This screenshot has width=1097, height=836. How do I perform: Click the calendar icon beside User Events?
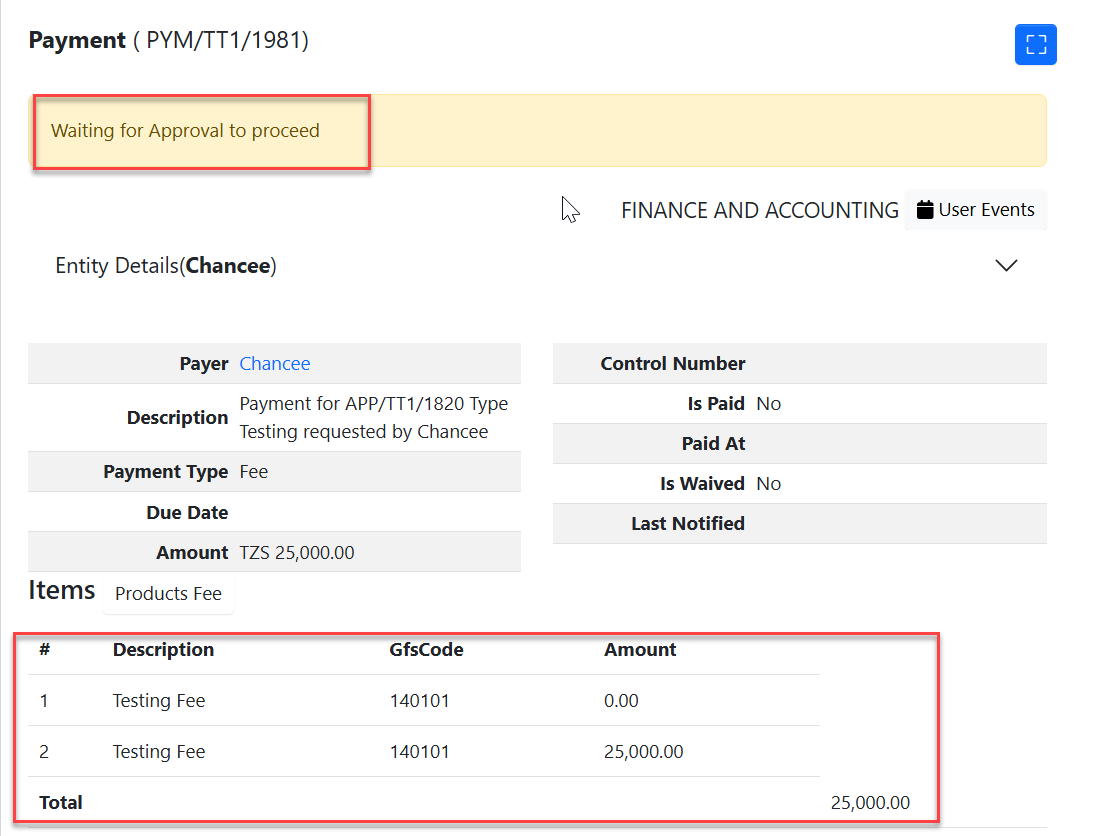pyautogui.click(x=925, y=210)
